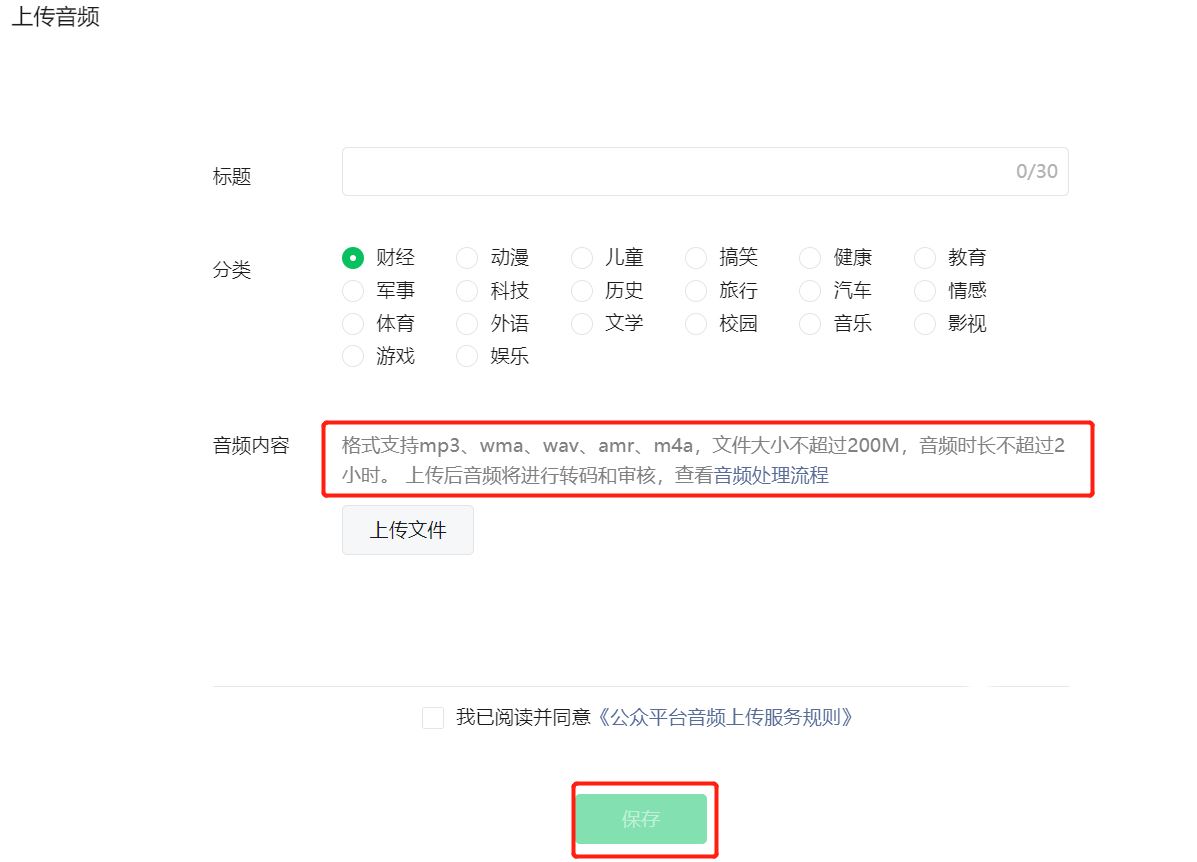Screen dimensions: 1197x862
Task: Click the 标题 title input field
Action: pyautogui.click(x=705, y=172)
